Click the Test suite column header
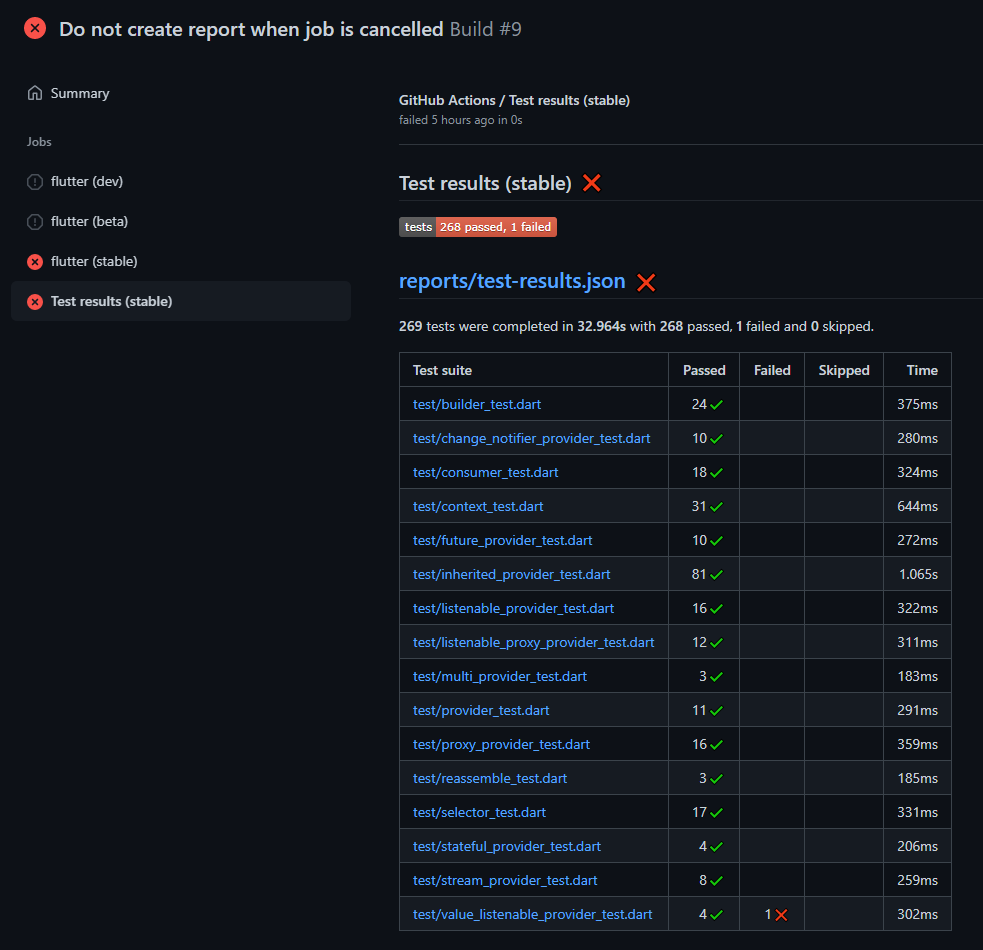This screenshot has width=983, height=950. [x=442, y=370]
